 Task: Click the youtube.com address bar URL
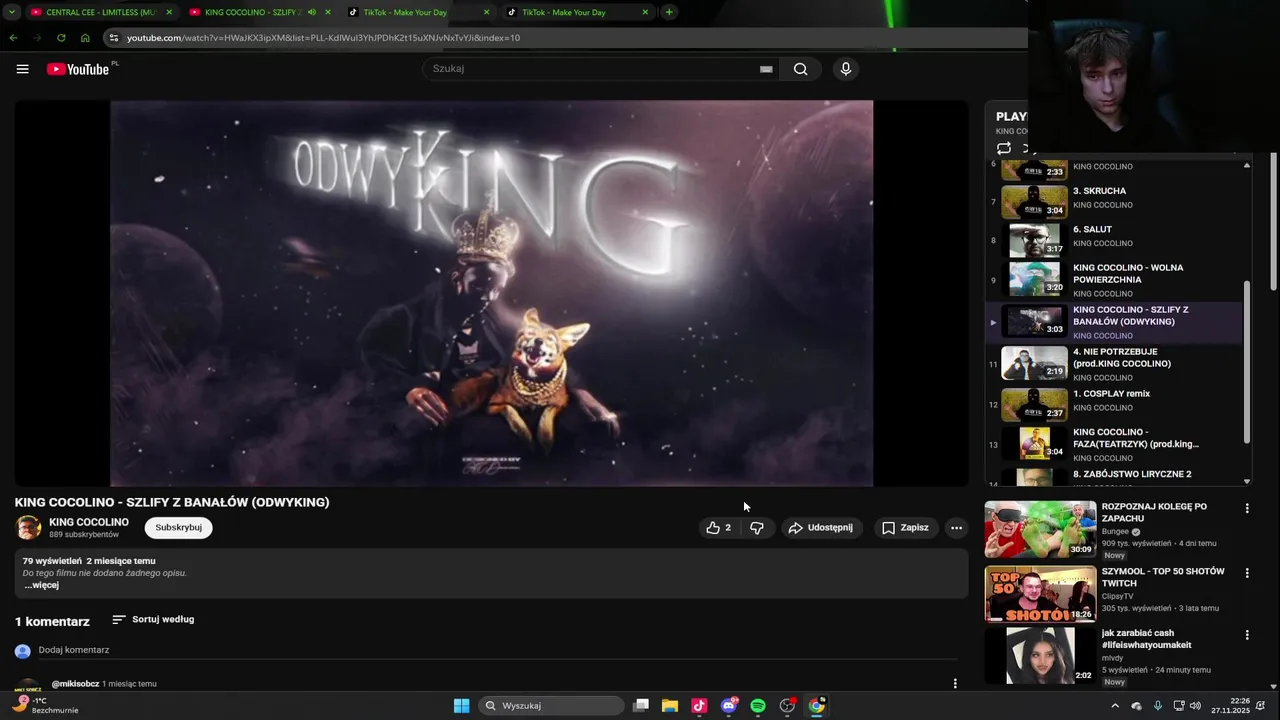[x=323, y=38]
